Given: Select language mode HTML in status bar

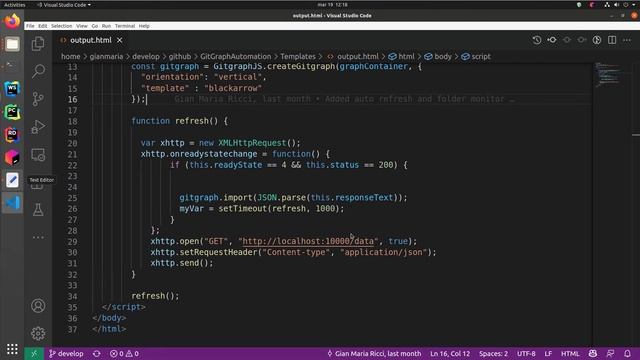Looking at the screenshot, I should [570, 353].
